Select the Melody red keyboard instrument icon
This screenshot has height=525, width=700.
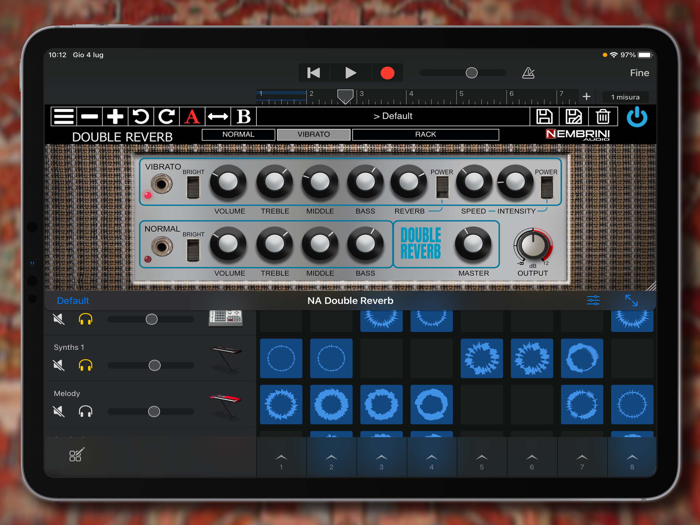[225, 405]
